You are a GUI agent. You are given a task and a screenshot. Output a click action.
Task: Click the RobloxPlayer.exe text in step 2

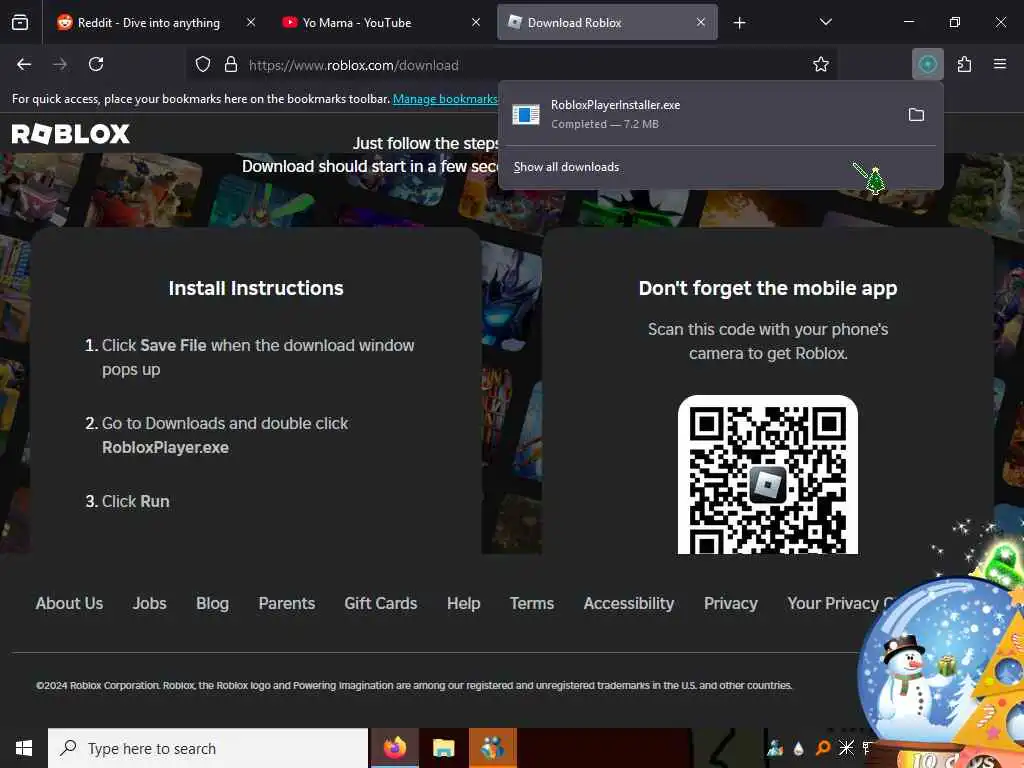(x=165, y=447)
